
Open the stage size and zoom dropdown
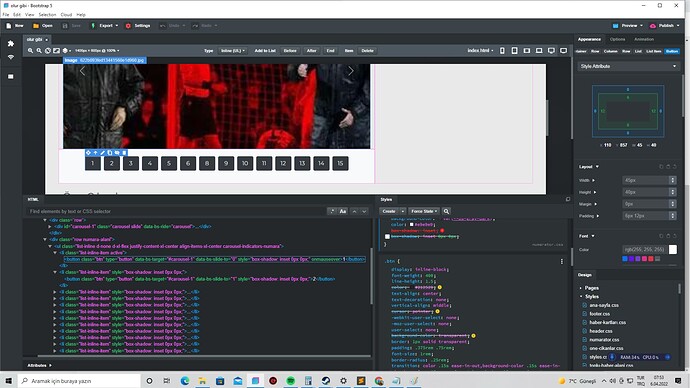(97, 51)
